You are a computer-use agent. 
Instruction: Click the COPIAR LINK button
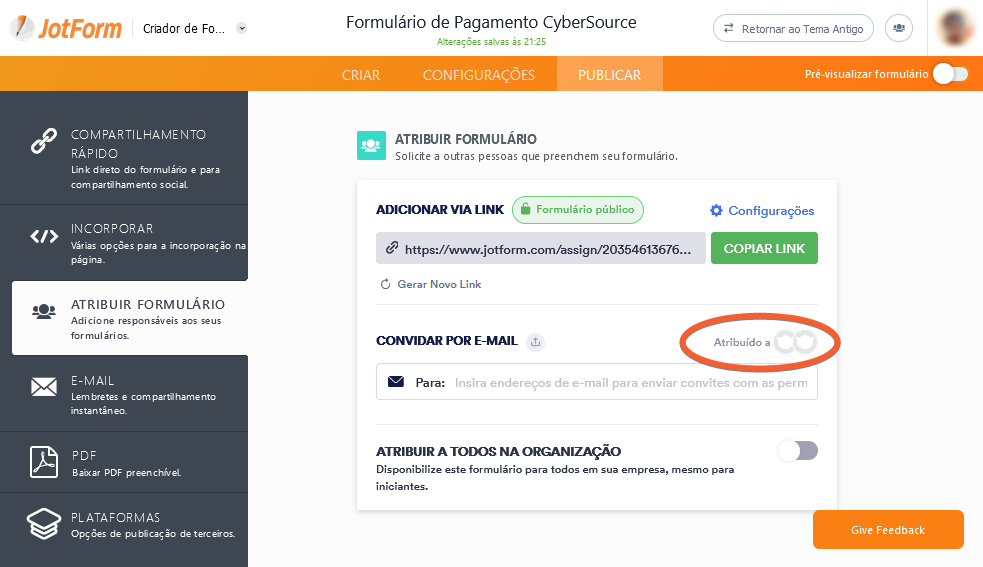click(764, 248)
